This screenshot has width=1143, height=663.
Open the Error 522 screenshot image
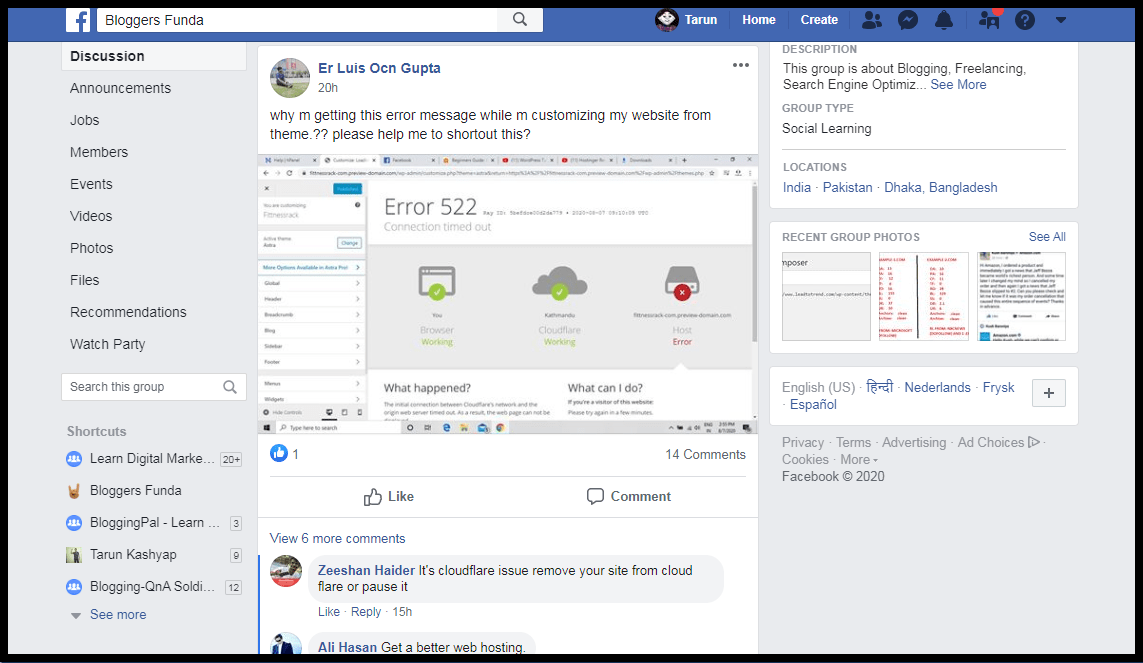click(507, 294)
